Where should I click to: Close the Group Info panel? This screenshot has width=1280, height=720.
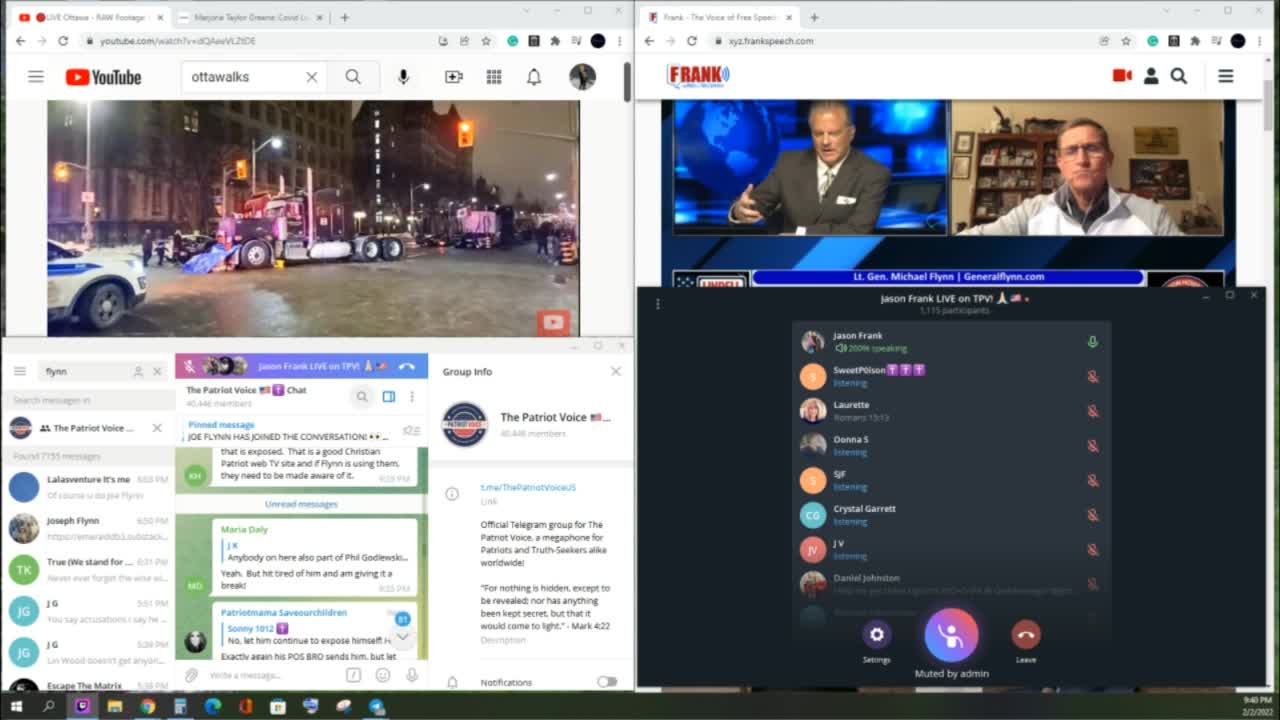tap(616, 371)
